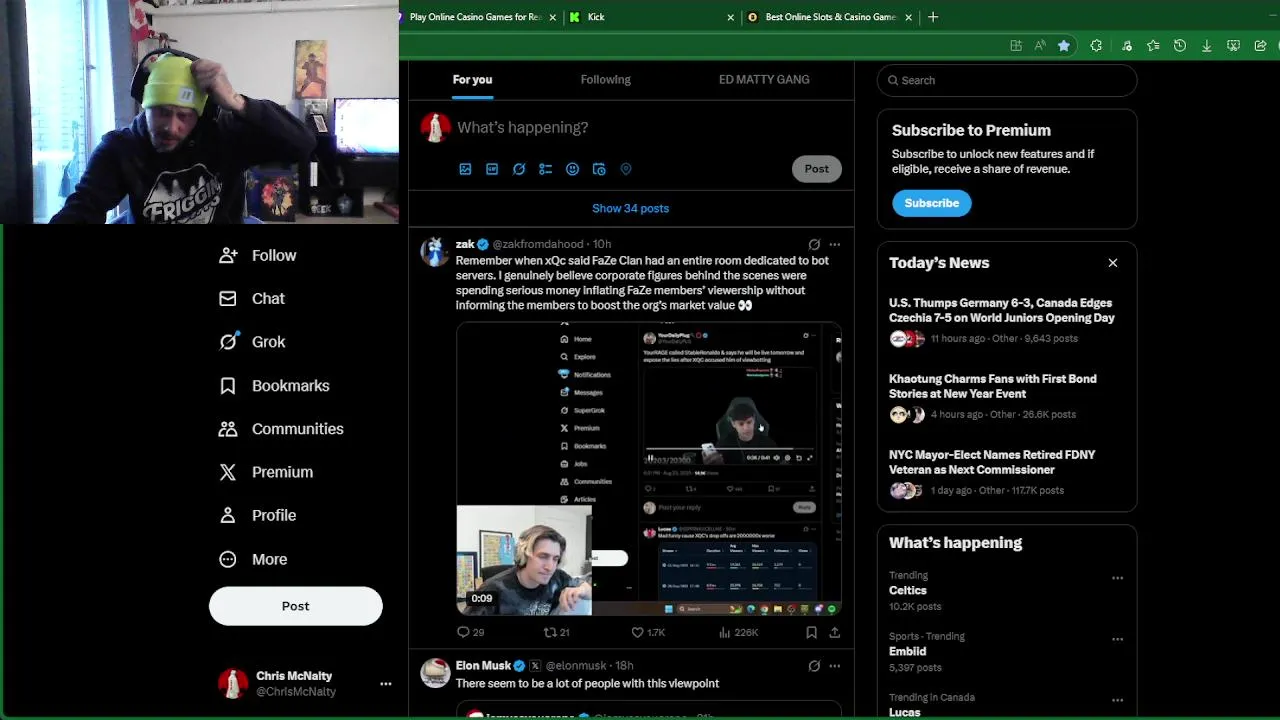
Task: Go to Bookmarks in the sidebar
Action: 275,385
